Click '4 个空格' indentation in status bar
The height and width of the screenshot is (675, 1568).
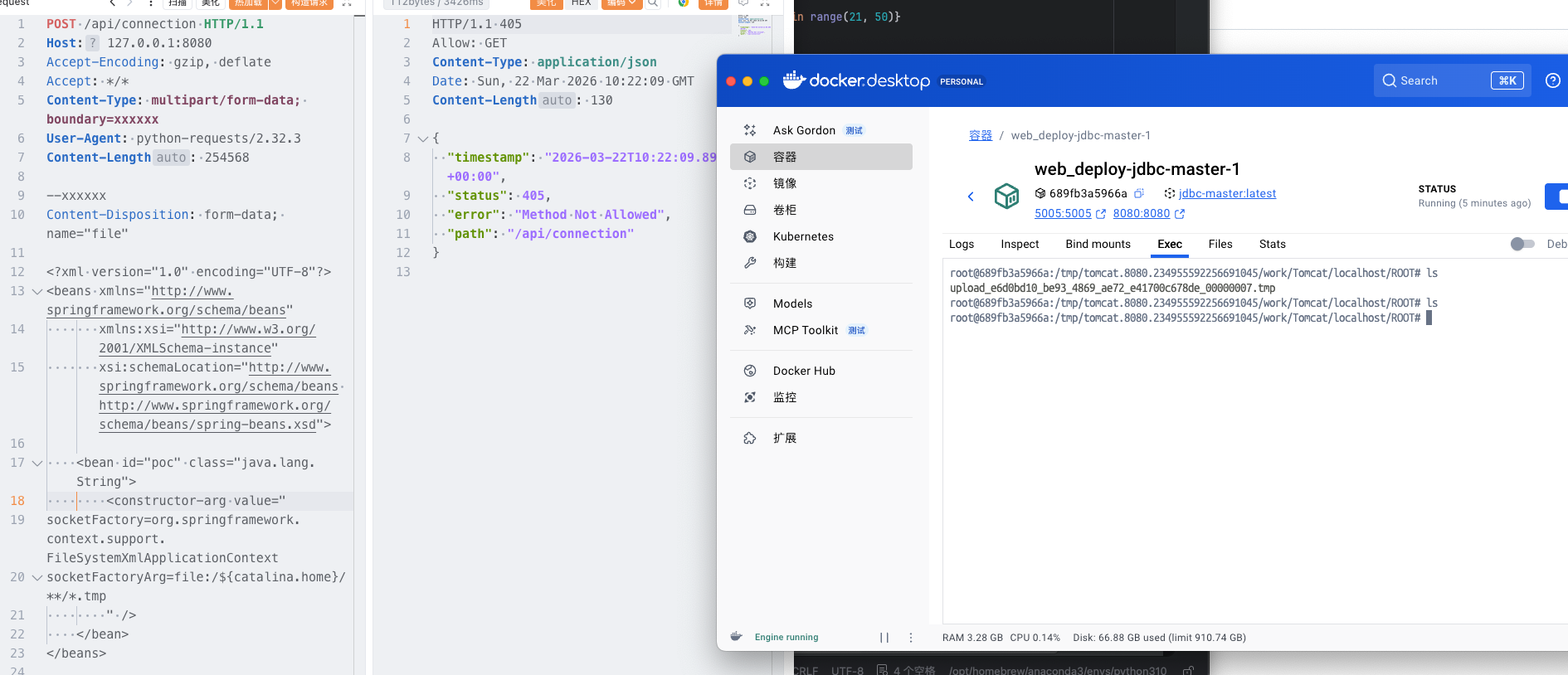pyautogui.click(x=913, y=670)
